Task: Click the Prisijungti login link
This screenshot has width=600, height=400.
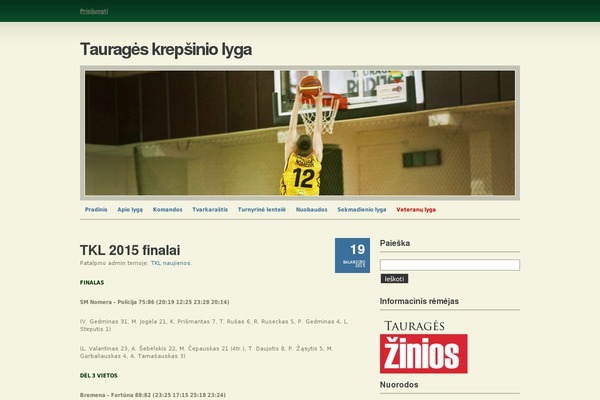Action: (94, 11)
